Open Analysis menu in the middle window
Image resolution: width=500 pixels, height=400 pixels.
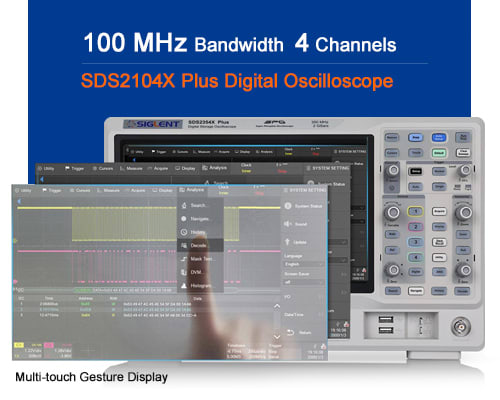pos(215,168)
